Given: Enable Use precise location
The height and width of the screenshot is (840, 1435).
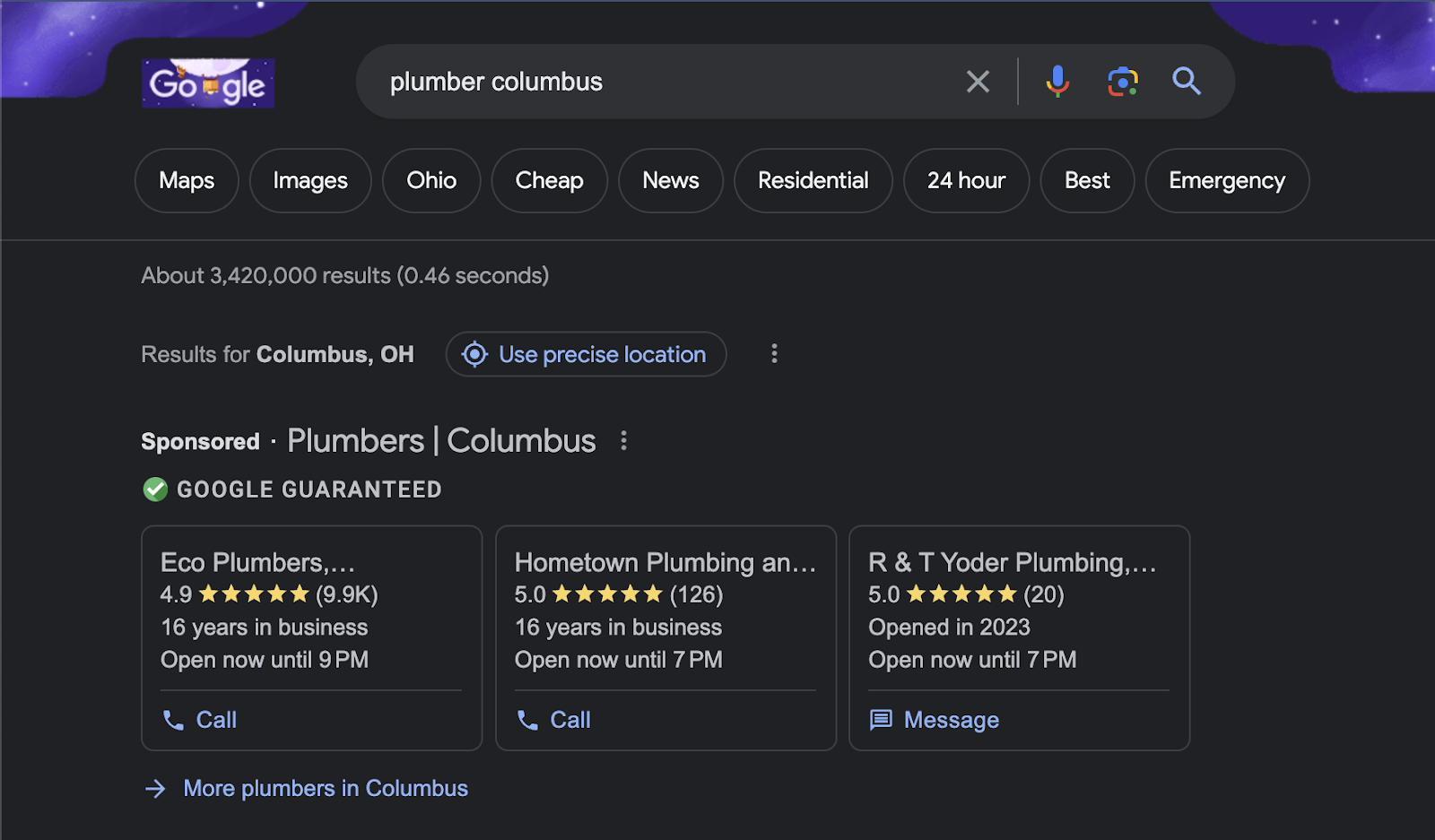Looking at the screenshot, I should click(x=586, y=354).
